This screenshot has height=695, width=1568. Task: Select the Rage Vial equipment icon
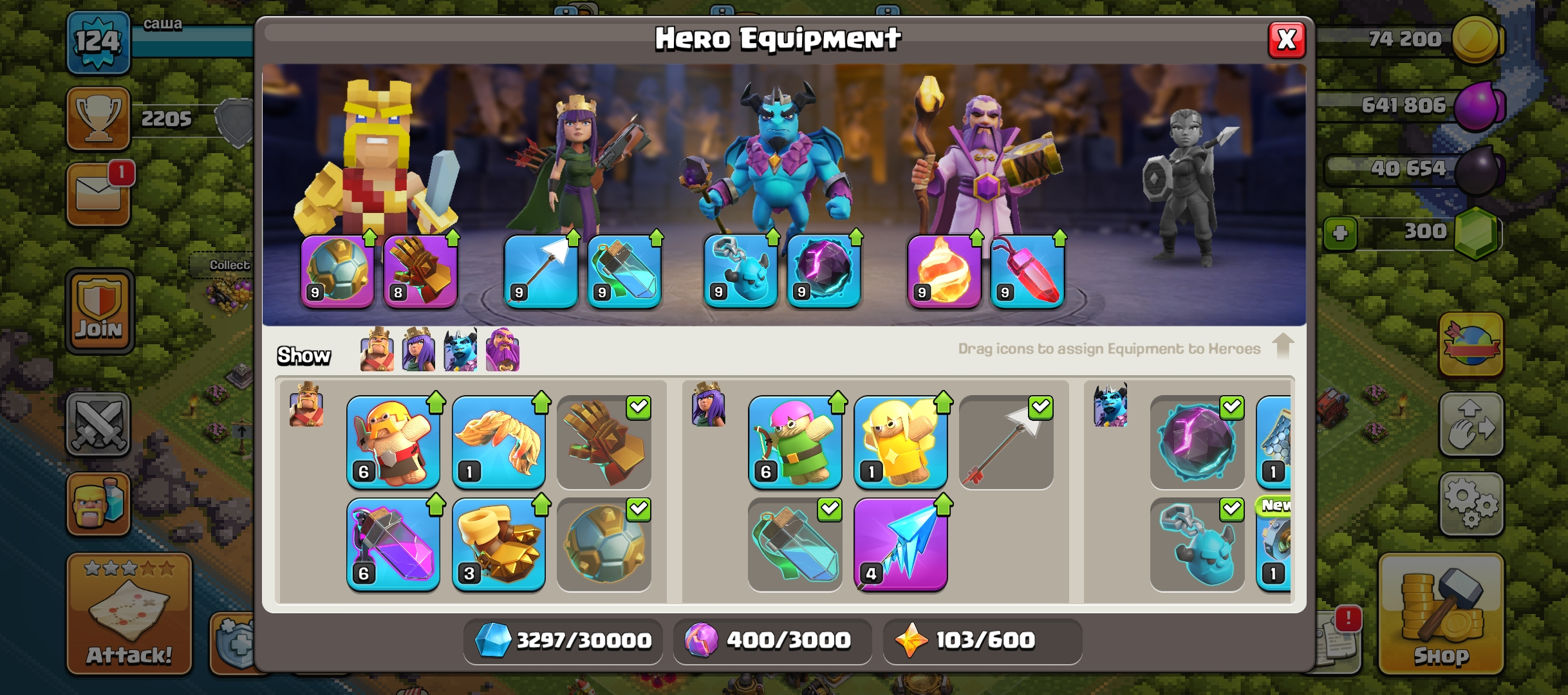point(393,544)
